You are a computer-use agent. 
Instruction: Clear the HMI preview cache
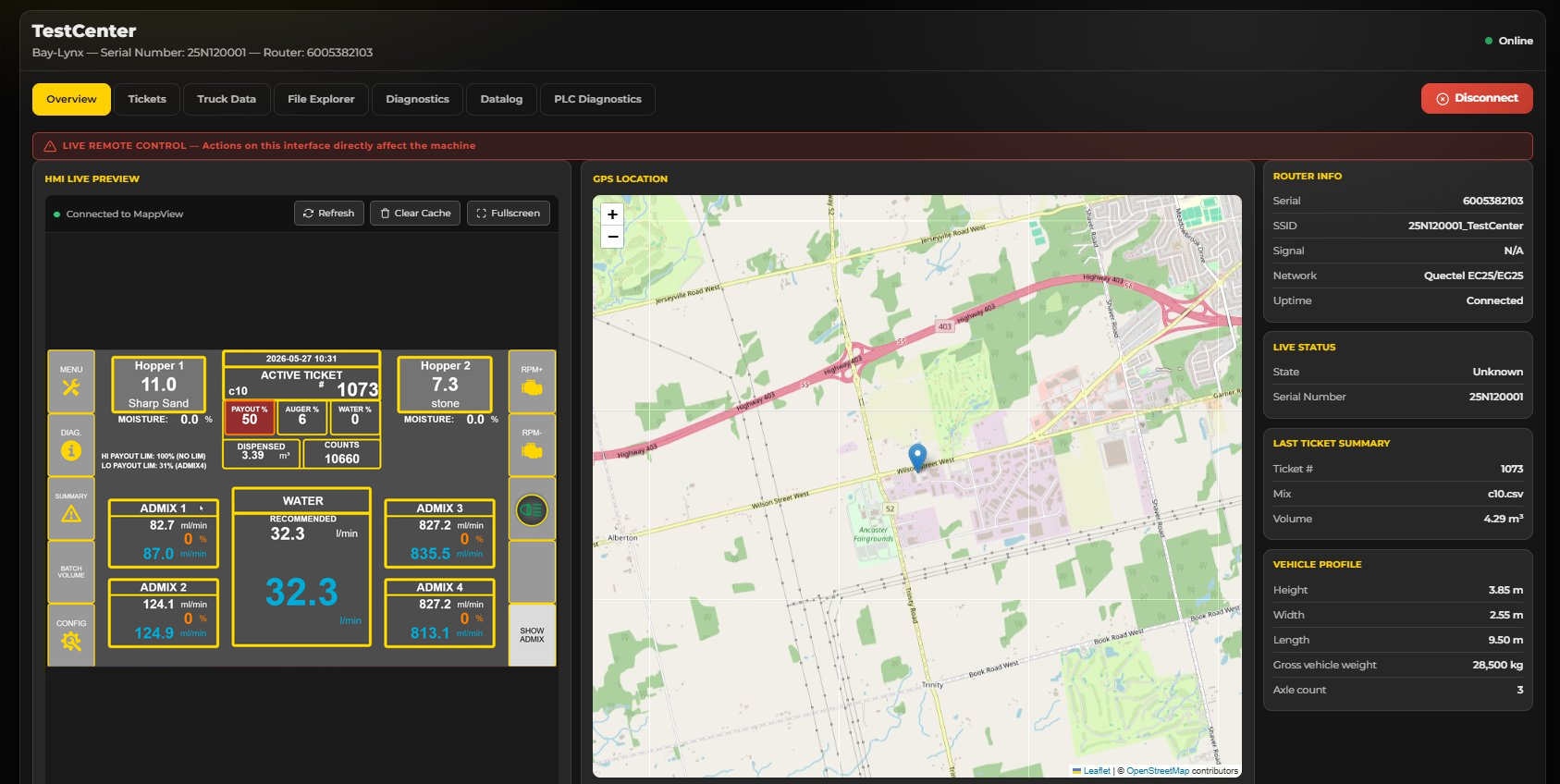[415, 214]
